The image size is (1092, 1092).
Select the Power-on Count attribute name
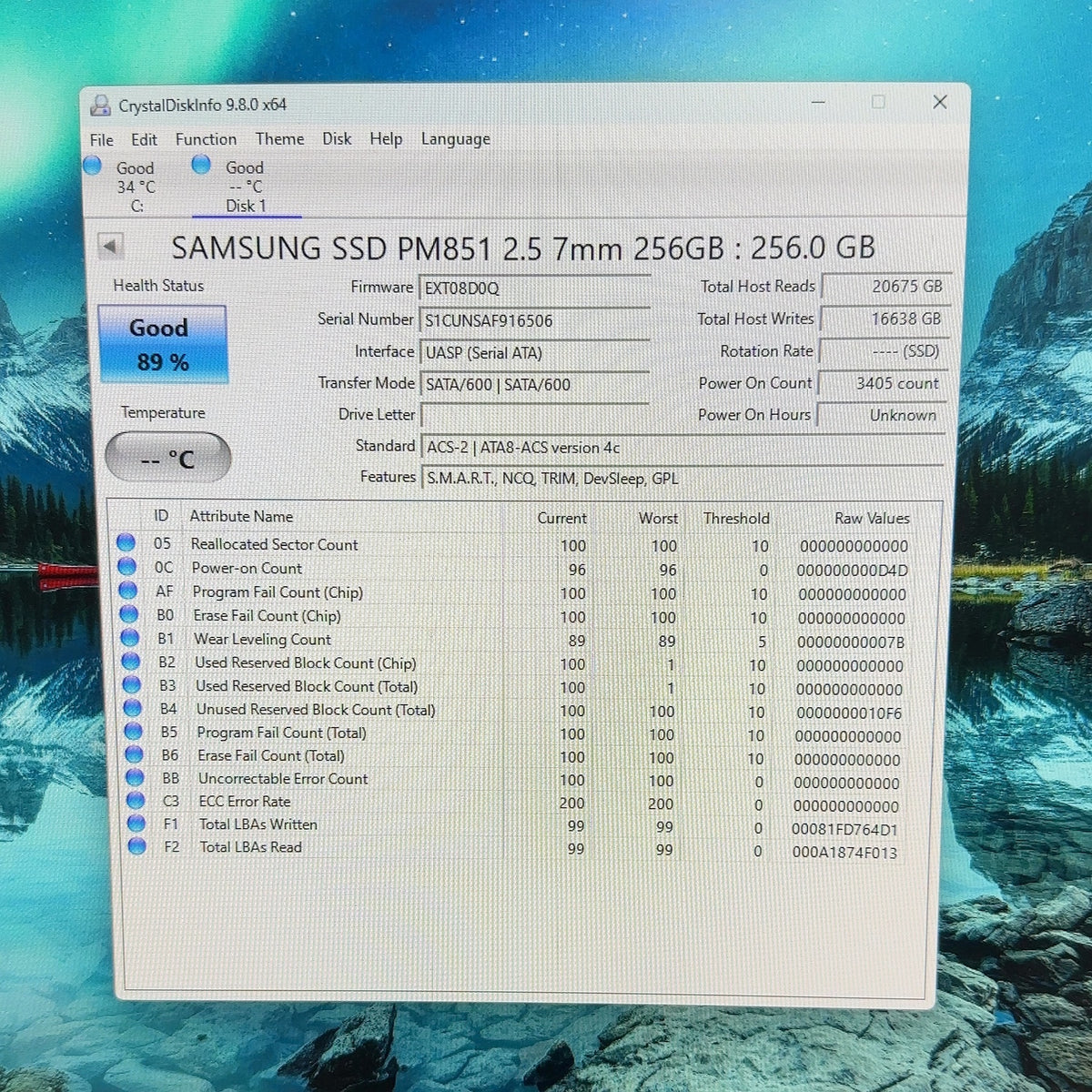tap(247, 568)
